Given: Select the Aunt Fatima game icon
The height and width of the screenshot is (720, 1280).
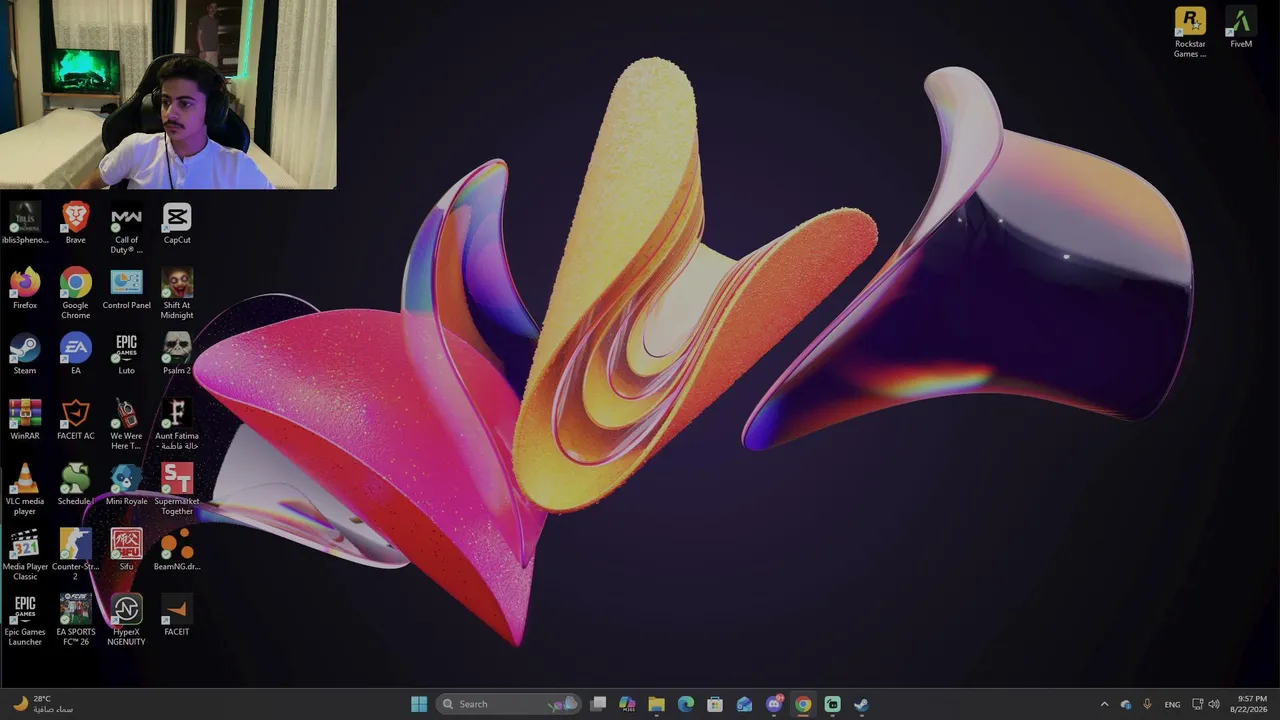Looking at the screenshot, I should (x=177, y=425).
